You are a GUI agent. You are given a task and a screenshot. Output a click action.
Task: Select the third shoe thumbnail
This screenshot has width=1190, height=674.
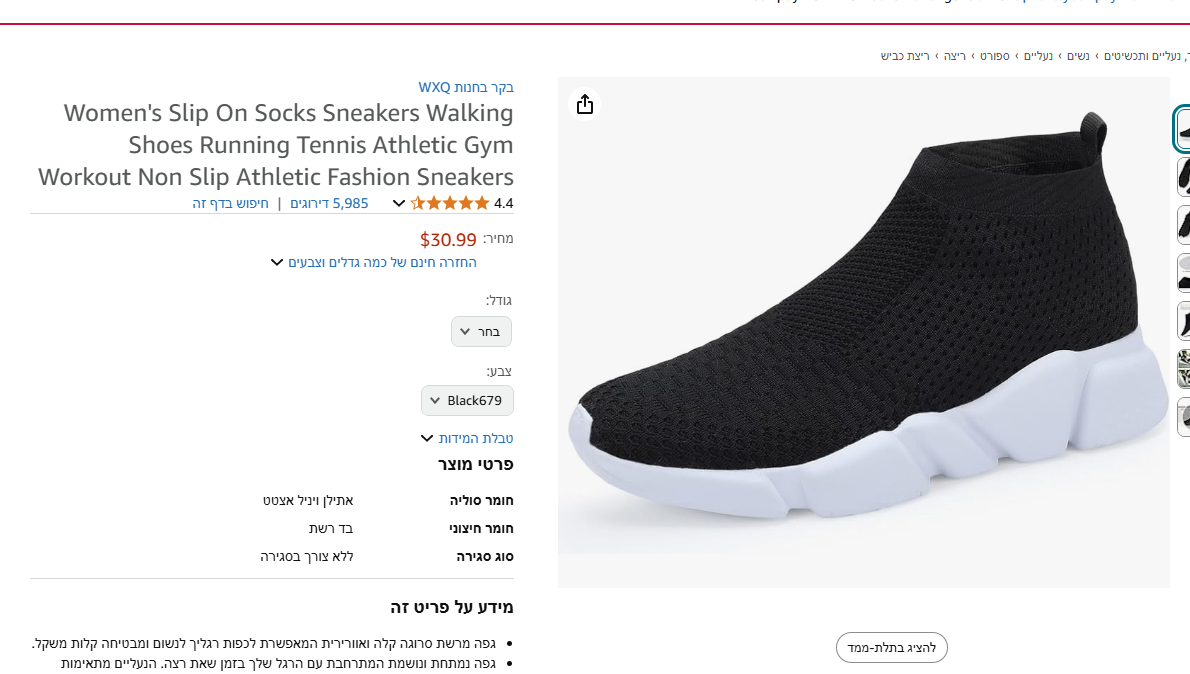tap(1183, 224)
